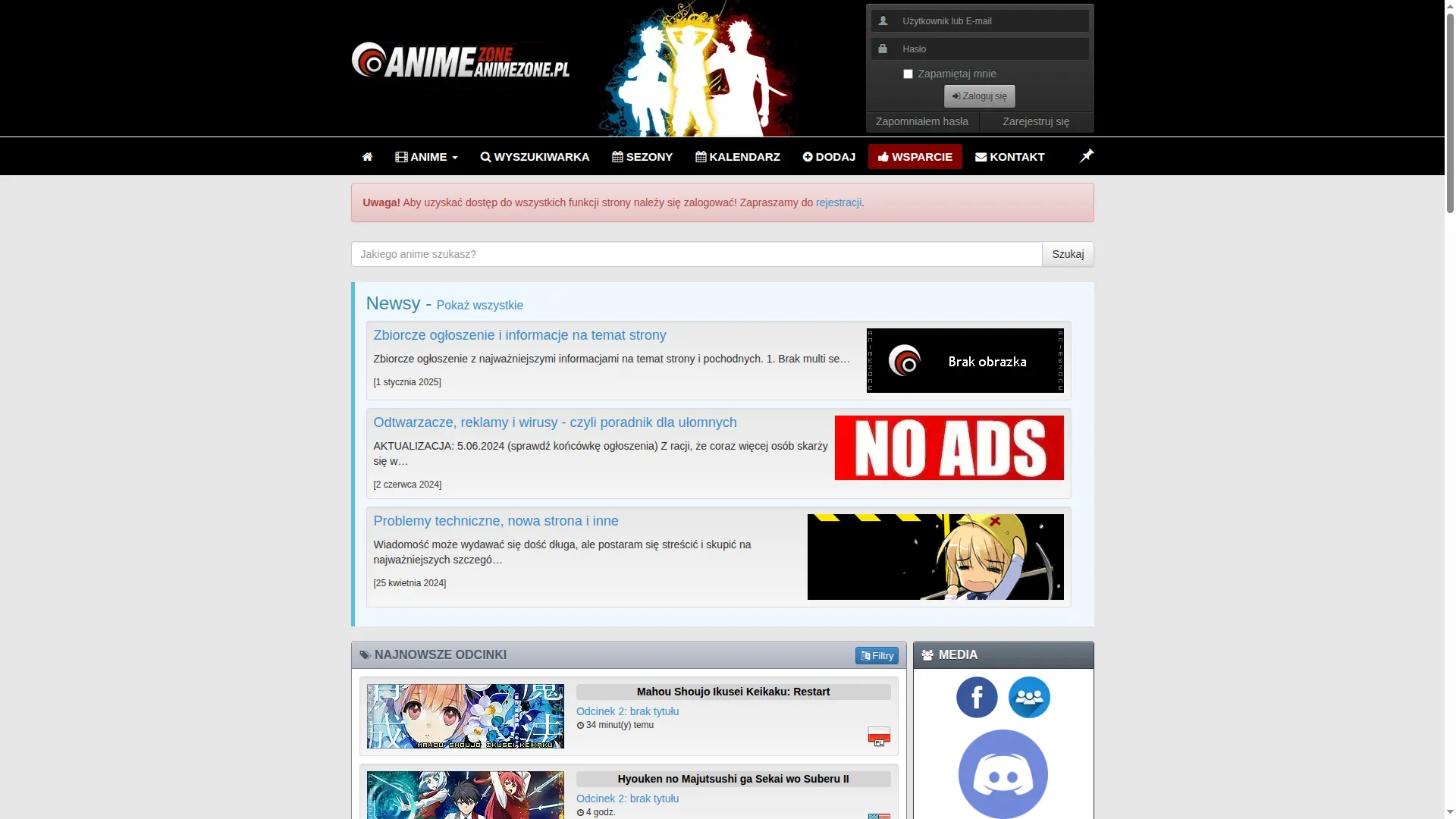Click the Zapomniałem hasła link
Image resolution: width=1456 pixels, height=819 pixels.
[x=922, y=122]
